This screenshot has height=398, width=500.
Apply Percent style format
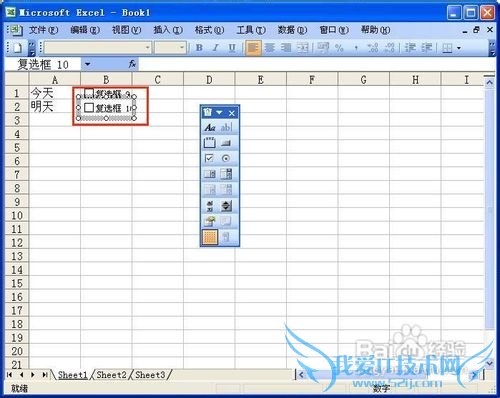tap(339, 48)
